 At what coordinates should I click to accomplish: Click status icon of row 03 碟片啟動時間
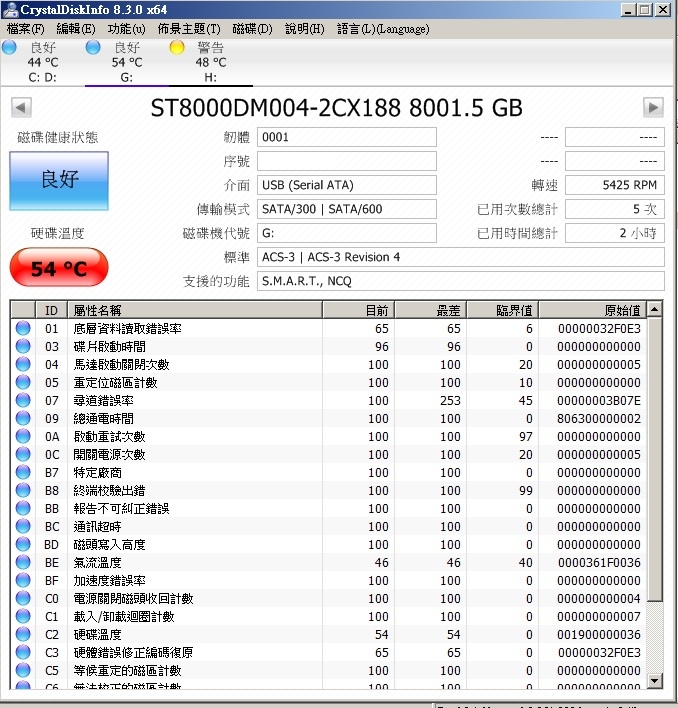(23, 346)
